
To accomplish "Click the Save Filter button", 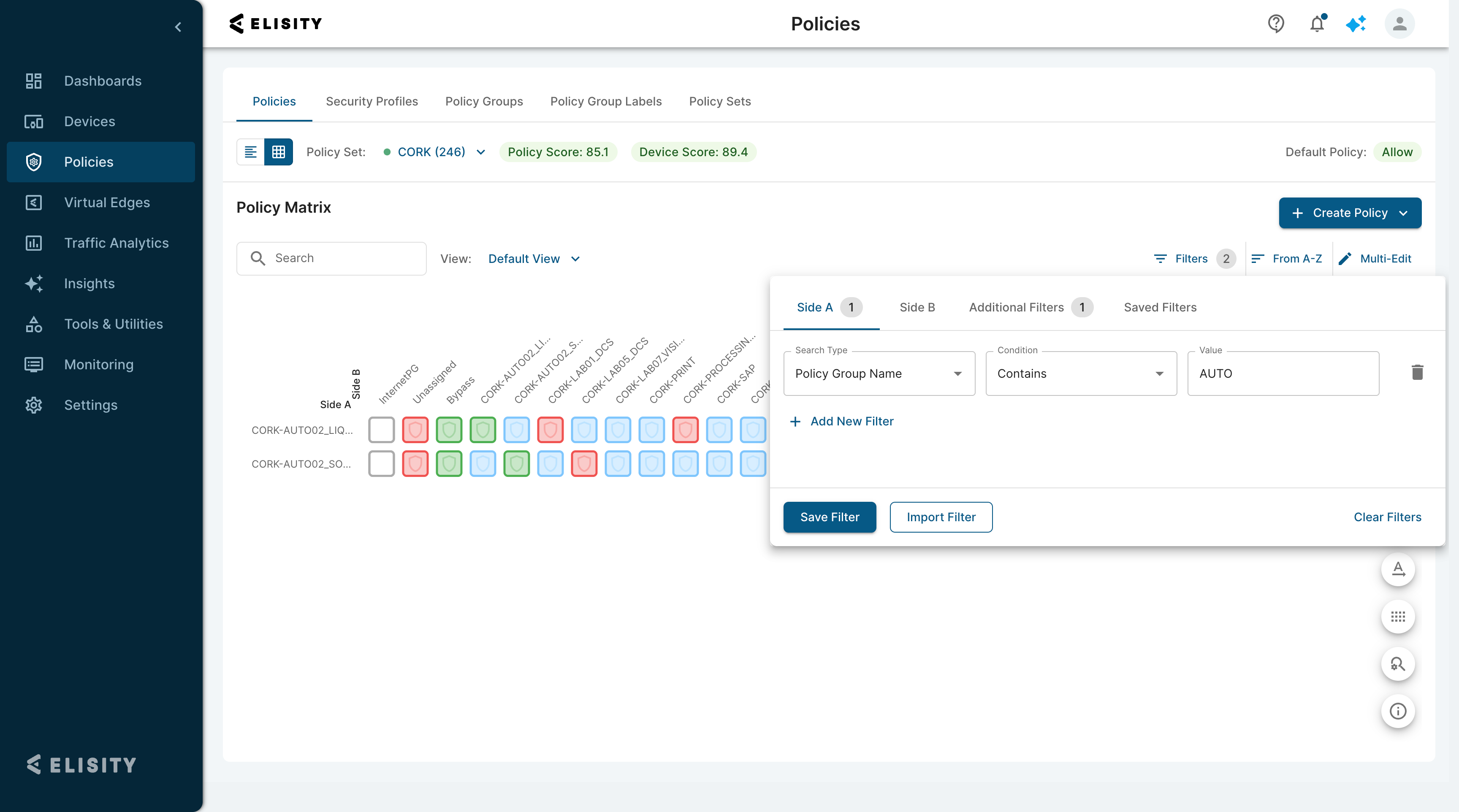I will coord(830,517).
